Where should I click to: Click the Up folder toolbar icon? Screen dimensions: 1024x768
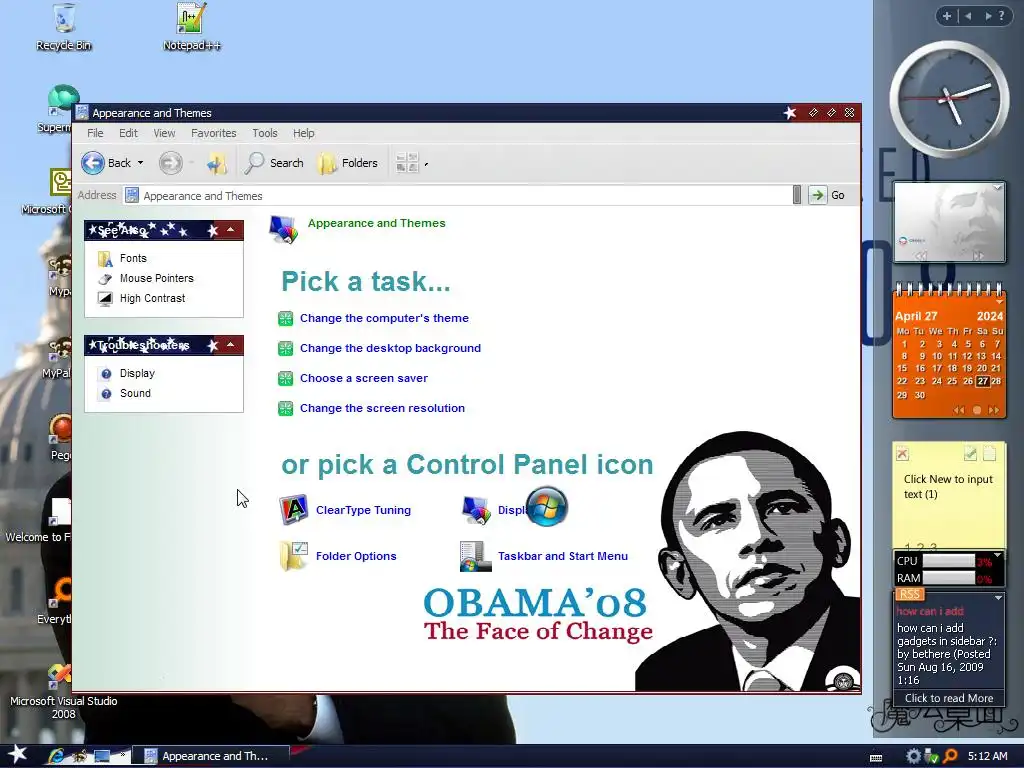217,163
